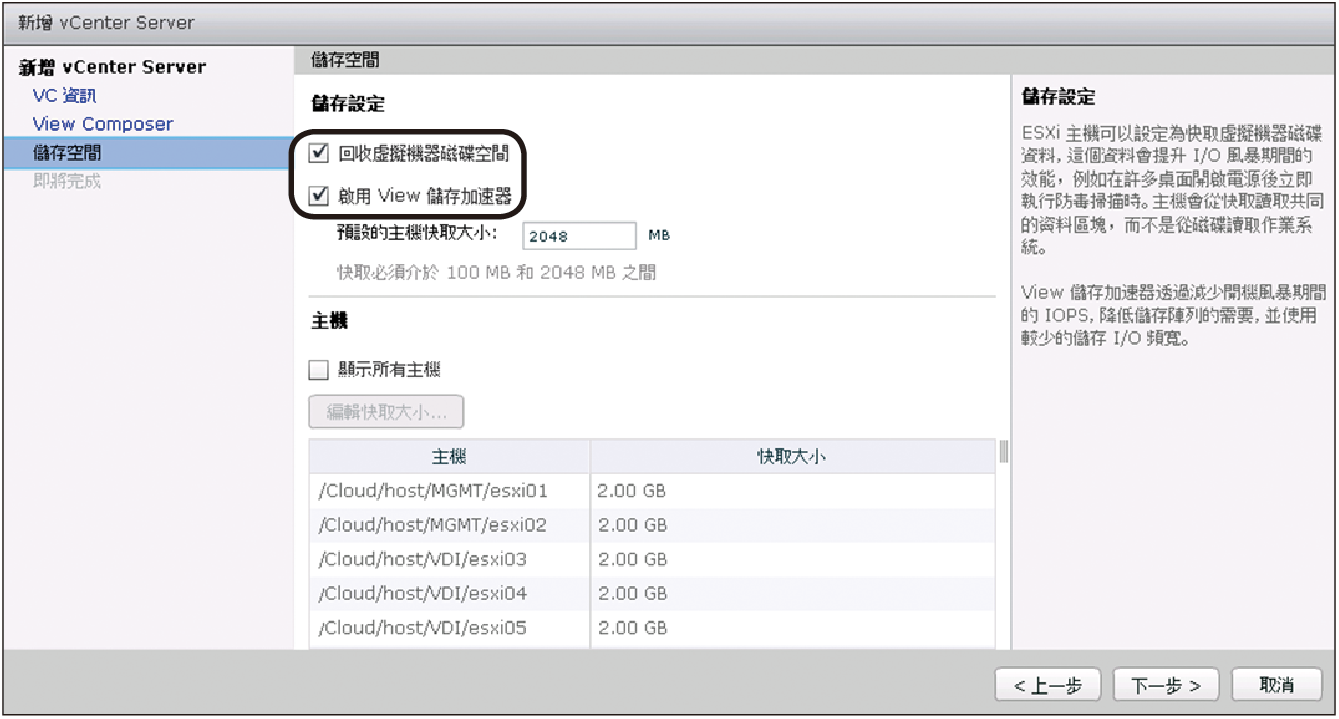The width and height of the screenshot is (1339, 719).
Task: Click the 編輯快取大小 button
Action: [386, 412]
